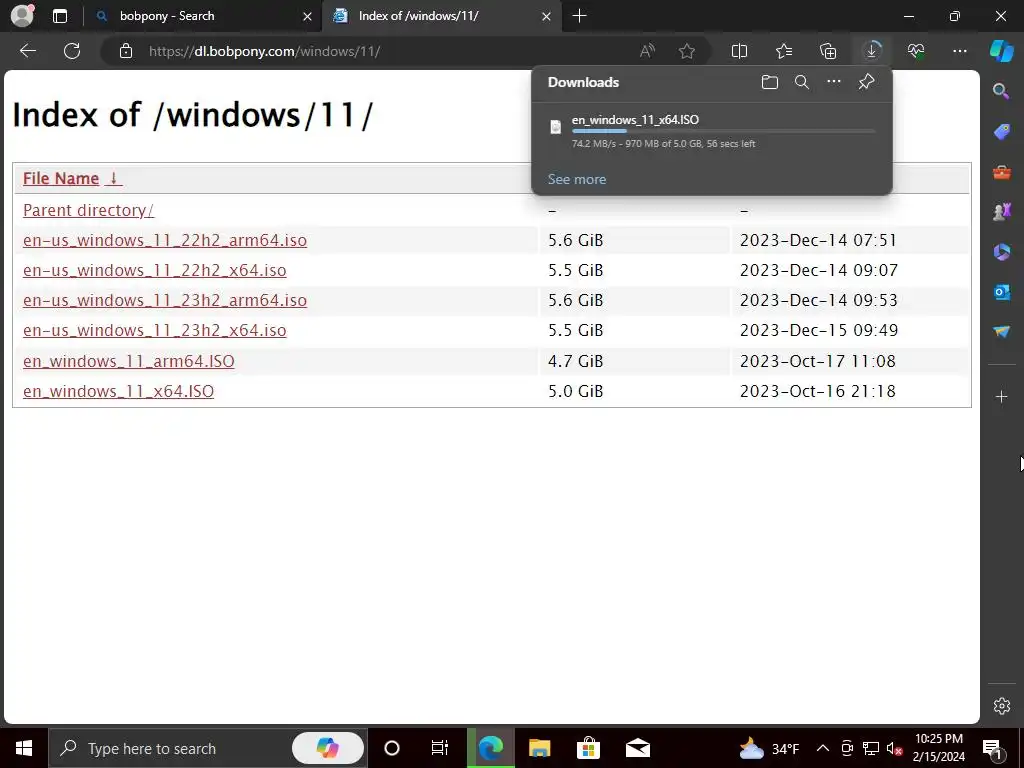This screenshot has height=768, width=1024.
Task: Open the Windows Start menu
Action: pos(24,748)
